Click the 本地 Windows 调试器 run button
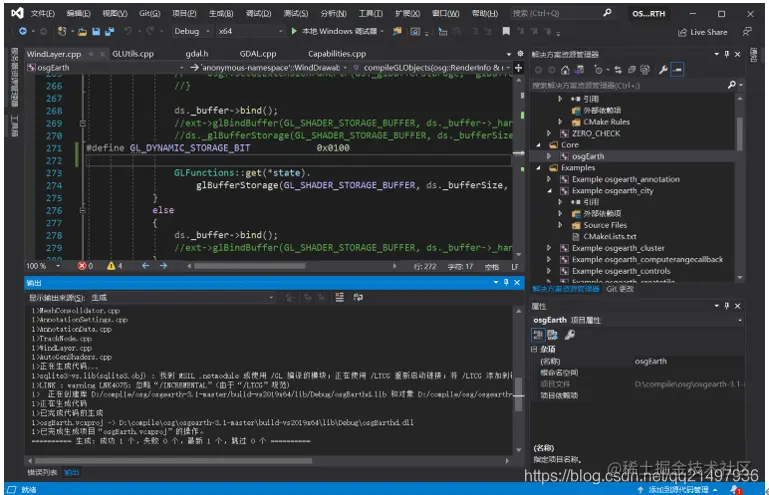The height and width of the screenshot is (495, 769). 335,31
